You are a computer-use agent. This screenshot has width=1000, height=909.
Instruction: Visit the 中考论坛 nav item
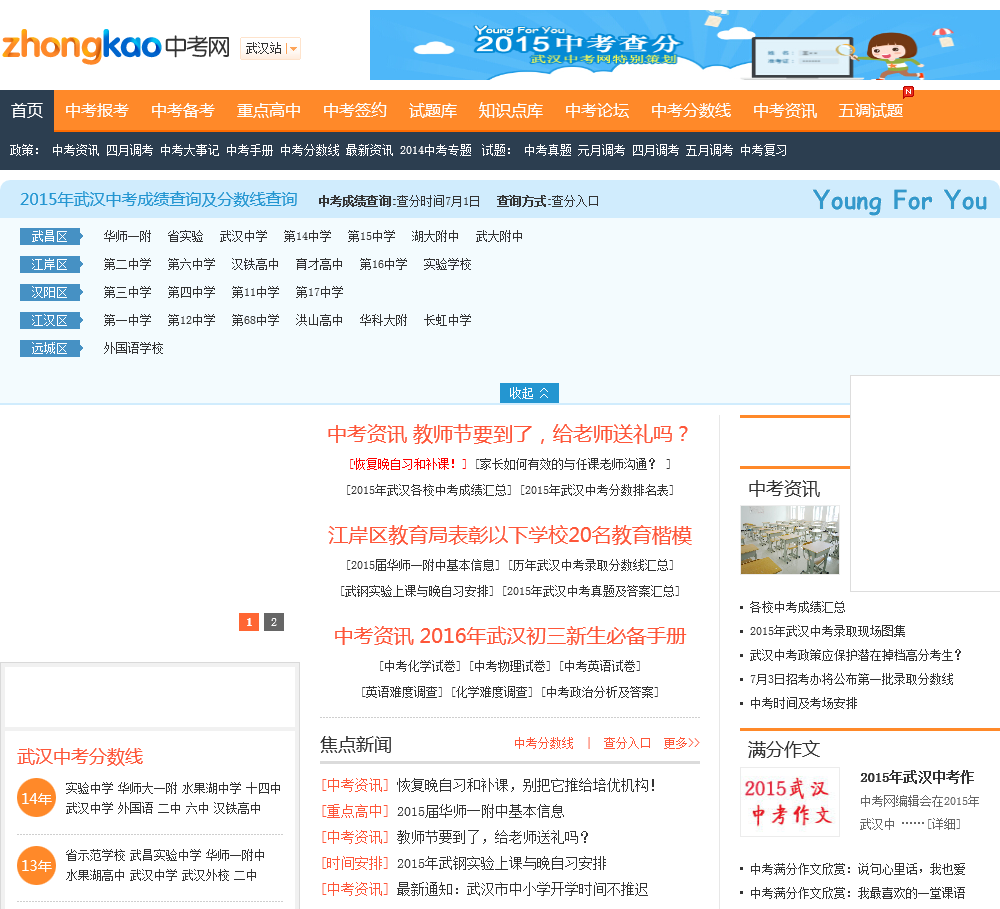pos(597,111)
